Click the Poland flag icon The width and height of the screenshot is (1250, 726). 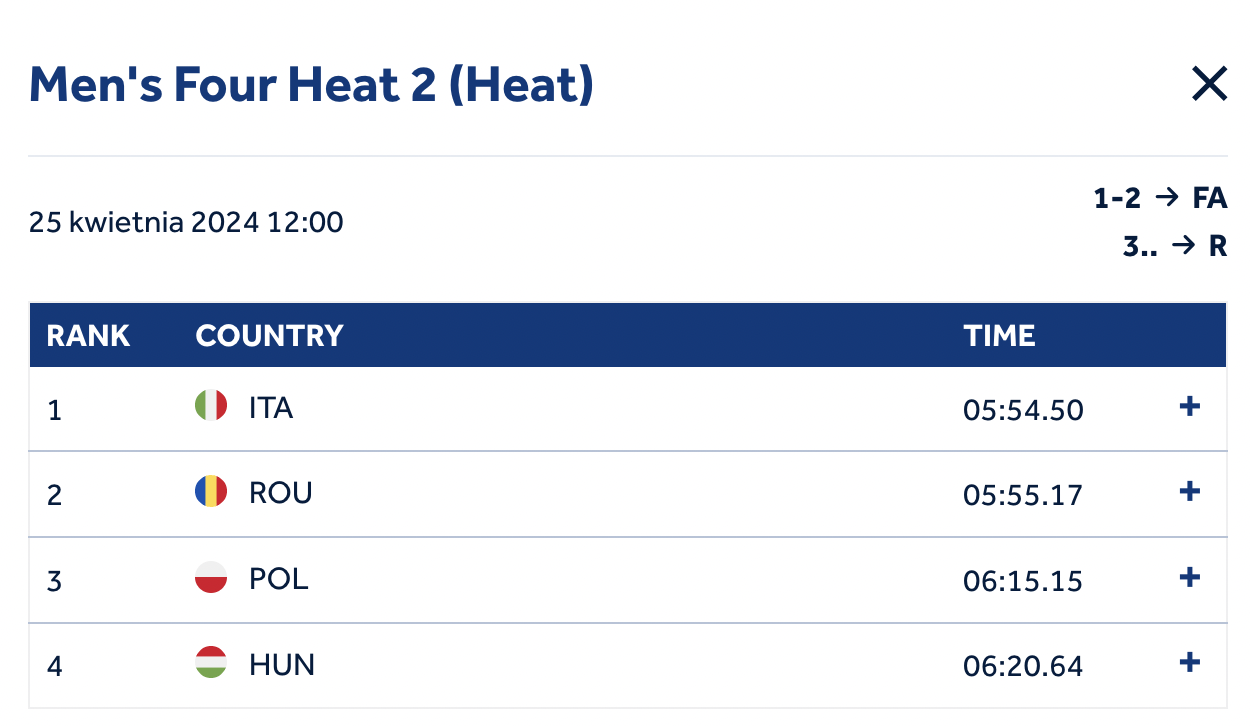pos(211,578)
